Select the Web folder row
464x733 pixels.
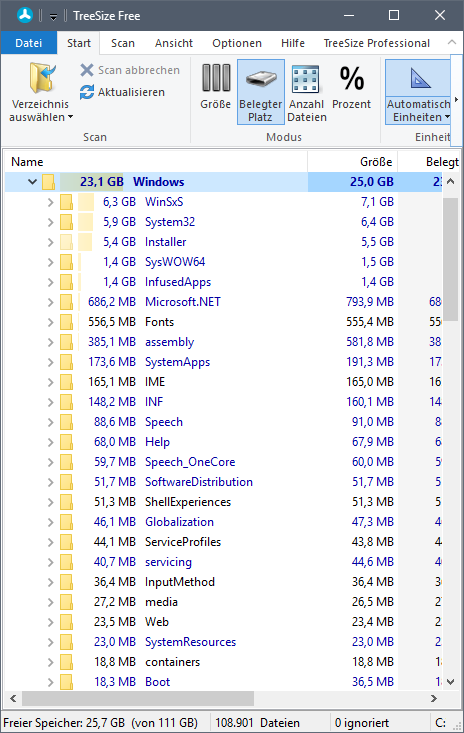pos(223,622)
